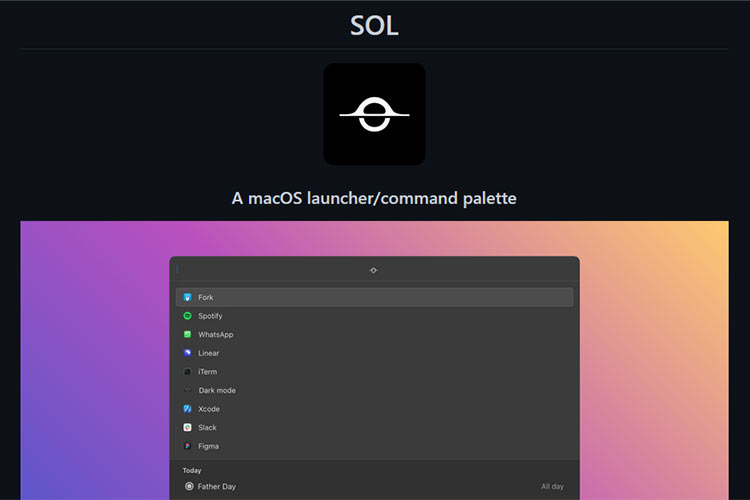This screenshot has height=500, width=750.
Task: Click the Xcode app icon
Action: point(187,409)
